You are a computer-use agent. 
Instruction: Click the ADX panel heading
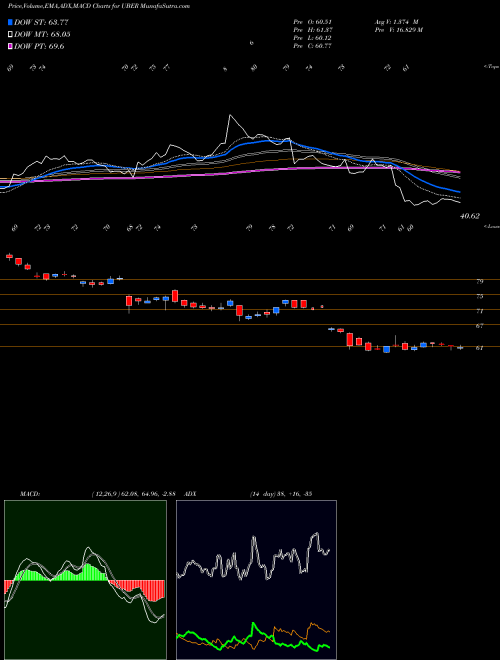190,494
